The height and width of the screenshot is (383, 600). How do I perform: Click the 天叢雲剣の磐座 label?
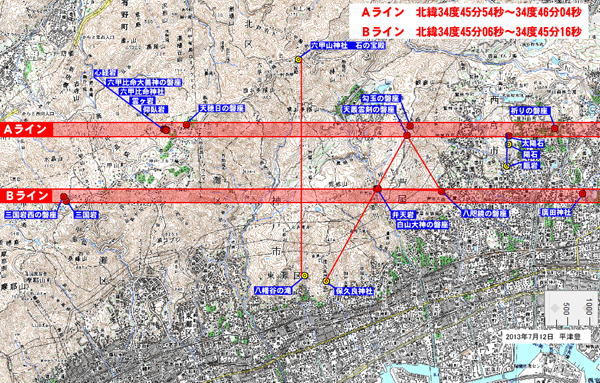369,109
